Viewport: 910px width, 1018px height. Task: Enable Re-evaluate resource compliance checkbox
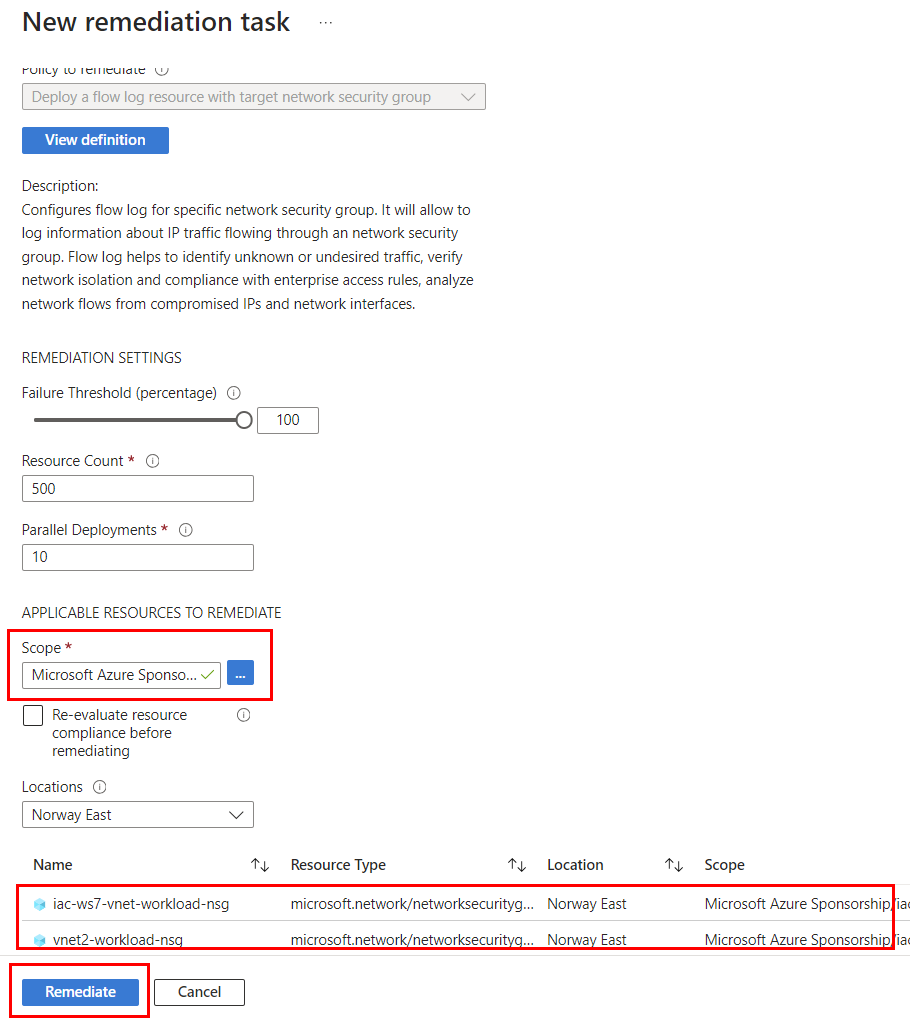tap(33, 716)
